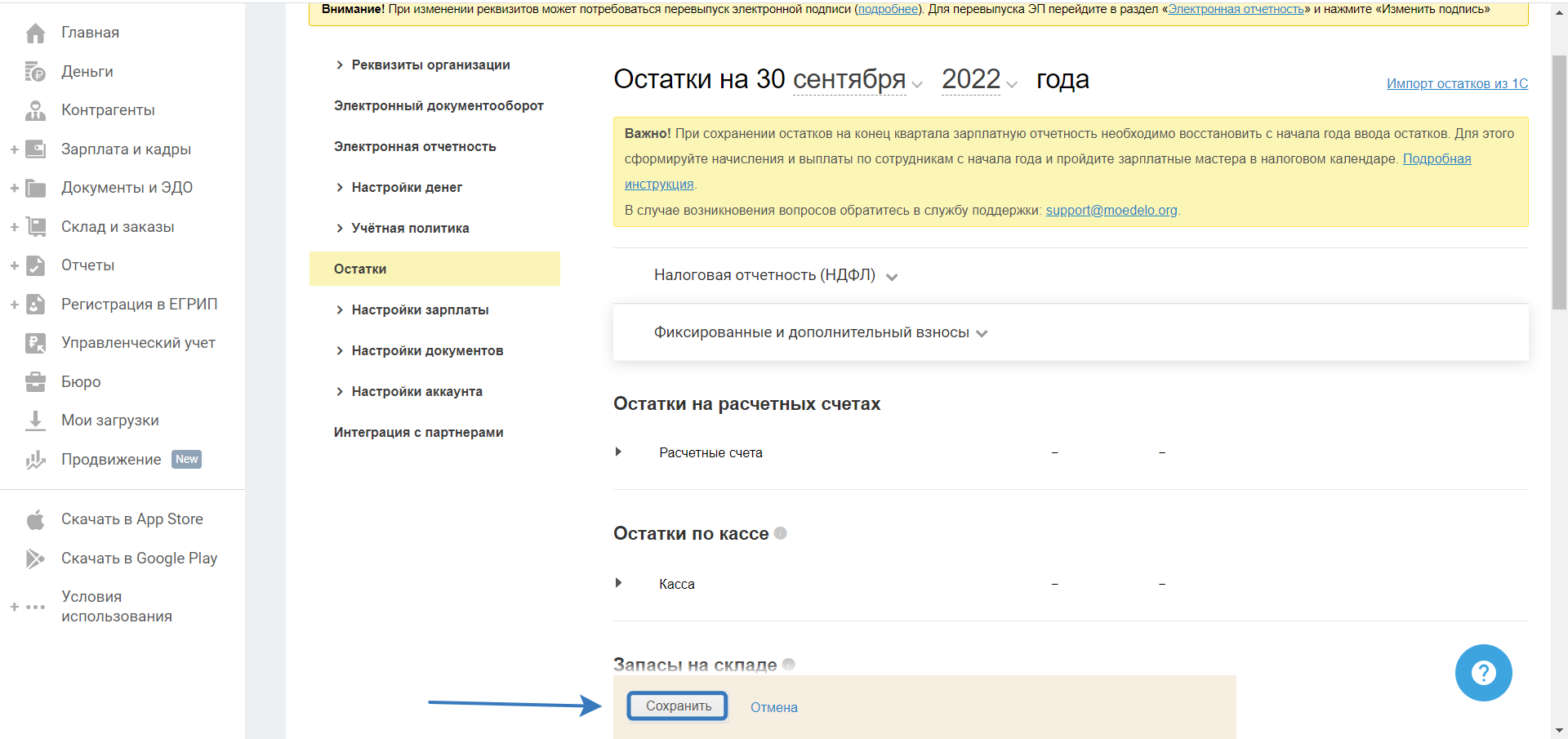The image size is (1568, 739).
Task: Click the Главная home icon
Action: pos(35,33)
